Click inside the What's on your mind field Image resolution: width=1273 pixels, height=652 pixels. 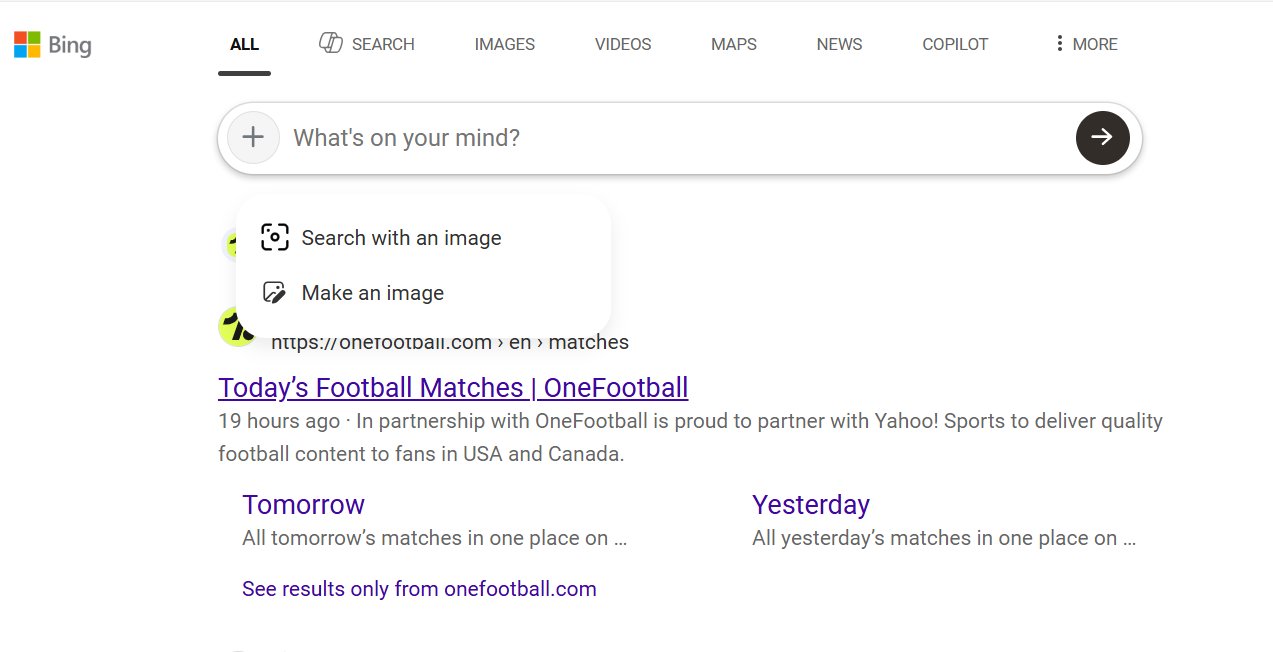coord(600,137)
